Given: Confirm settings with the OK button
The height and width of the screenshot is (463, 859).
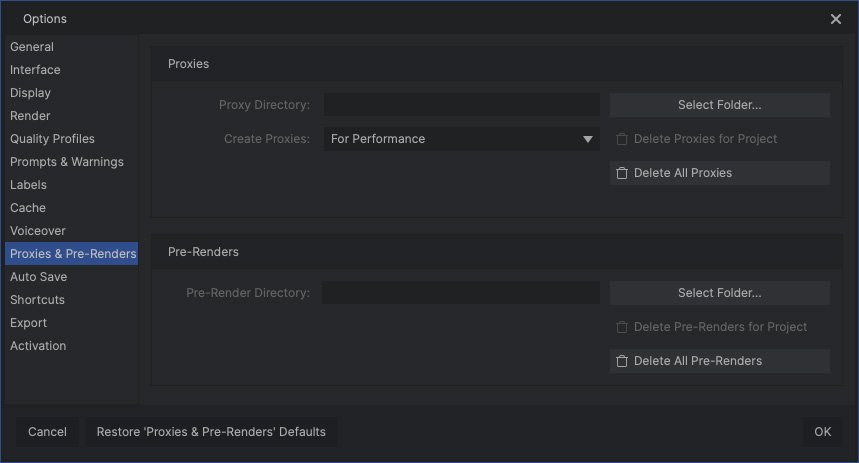Looking at the screenshot, I should coord(822,432).
